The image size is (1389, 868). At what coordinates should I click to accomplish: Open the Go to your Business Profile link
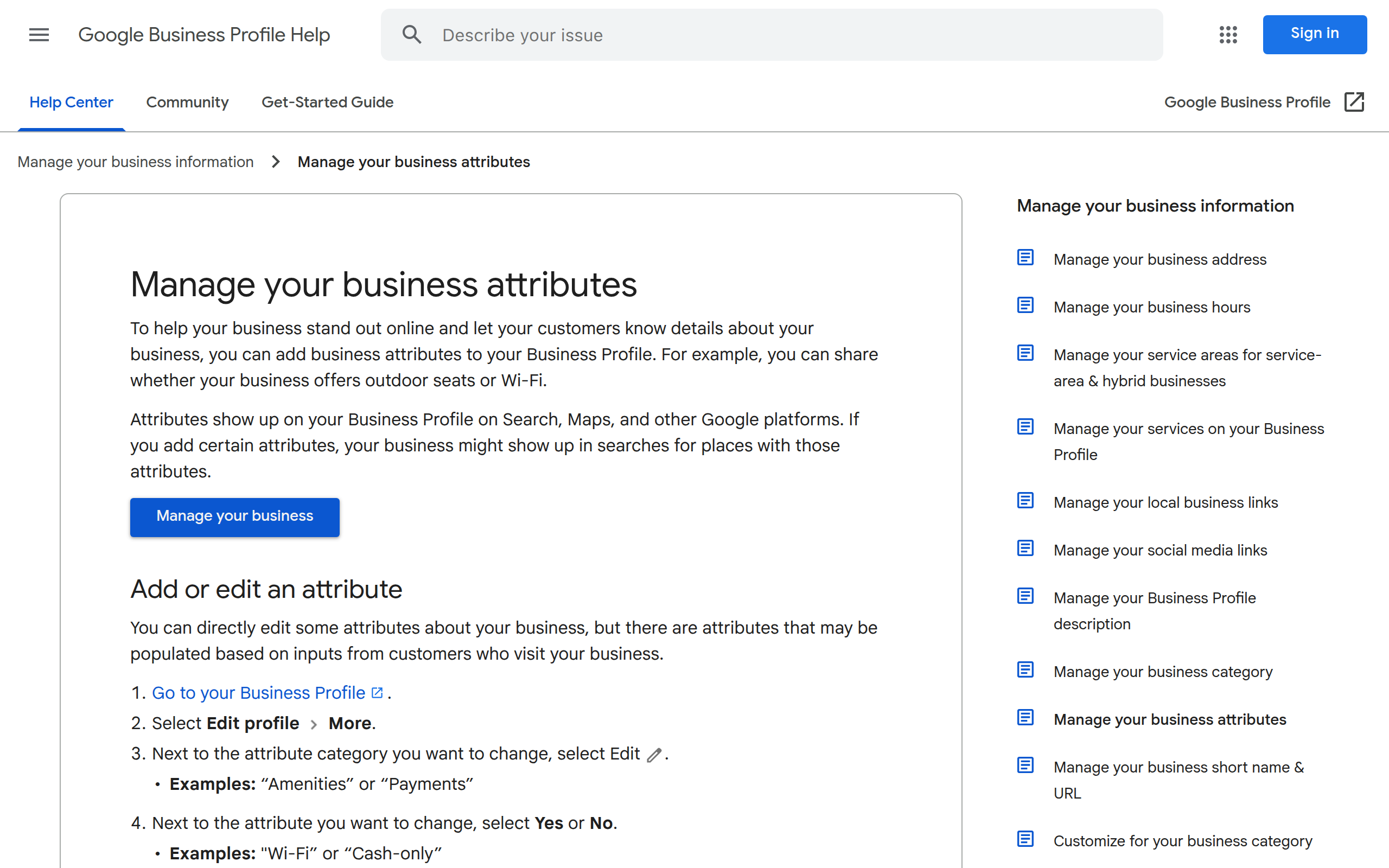pyautogui.click(x=258, y=692)
